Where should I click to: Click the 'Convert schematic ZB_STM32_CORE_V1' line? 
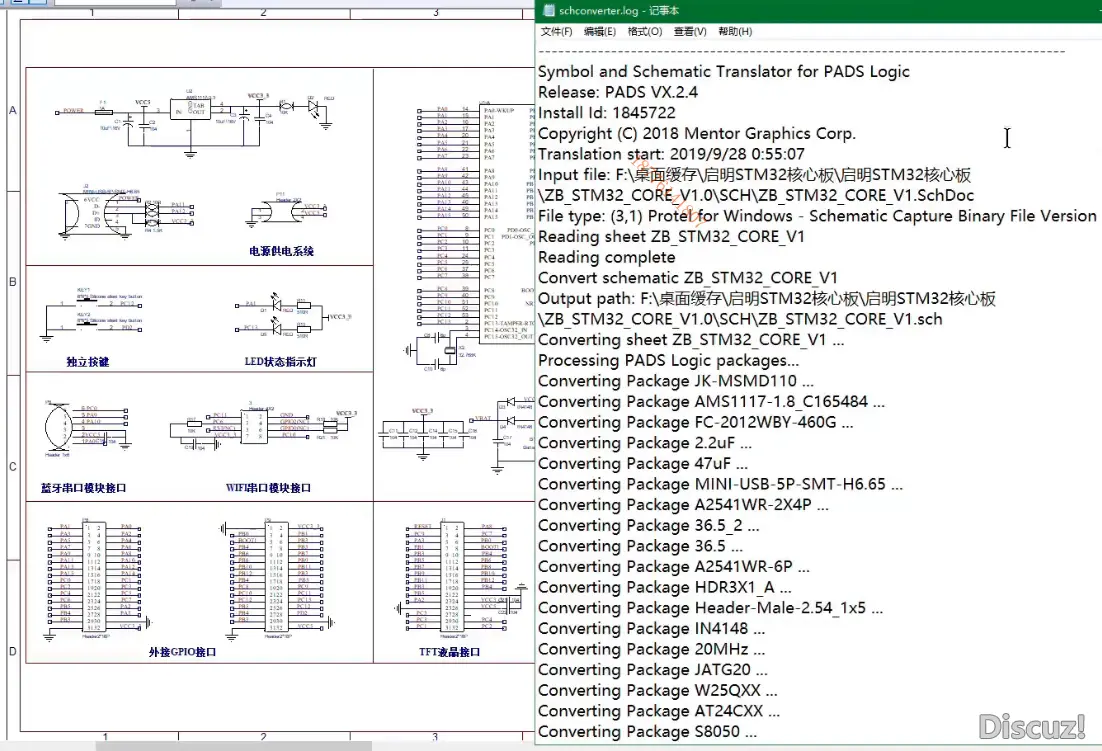point(687,278)
